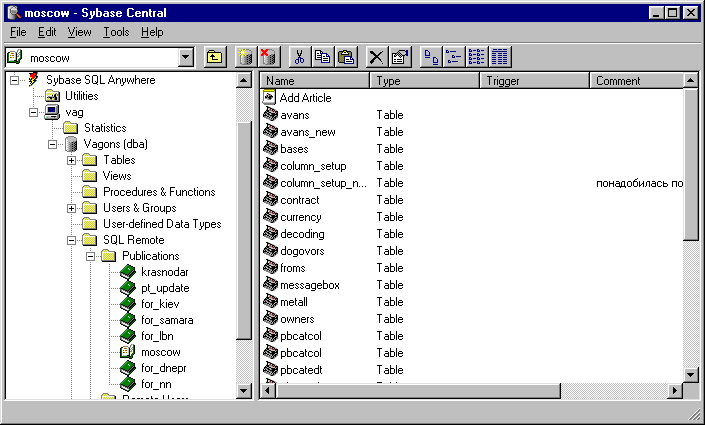This screenshot has width=705, height=425.
Task: Click tree pane scroll up arrow
Action: pos(243,81)
